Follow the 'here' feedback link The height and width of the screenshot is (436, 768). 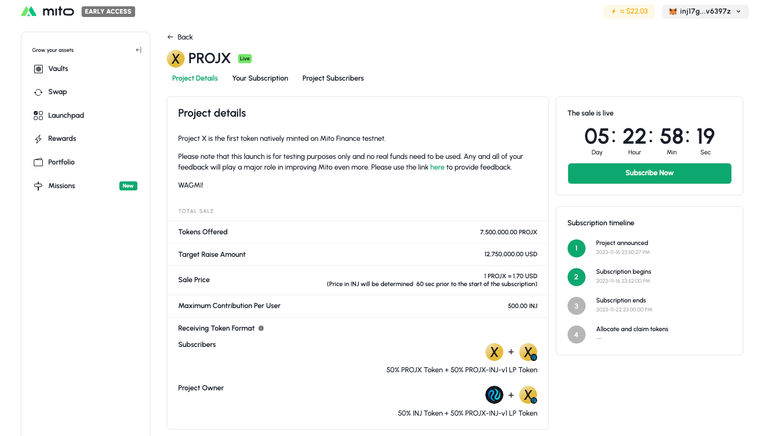[x=437, y=167]
